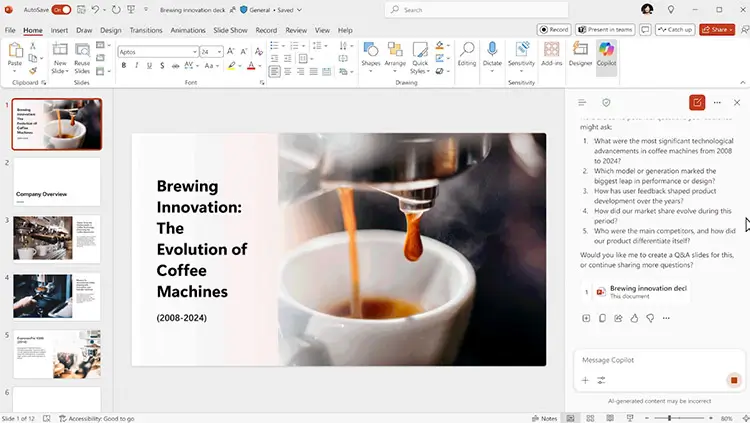Apply Underline formatting
Image resolution: width=750 pixels, height=423 pixels.
click(149, 66)
